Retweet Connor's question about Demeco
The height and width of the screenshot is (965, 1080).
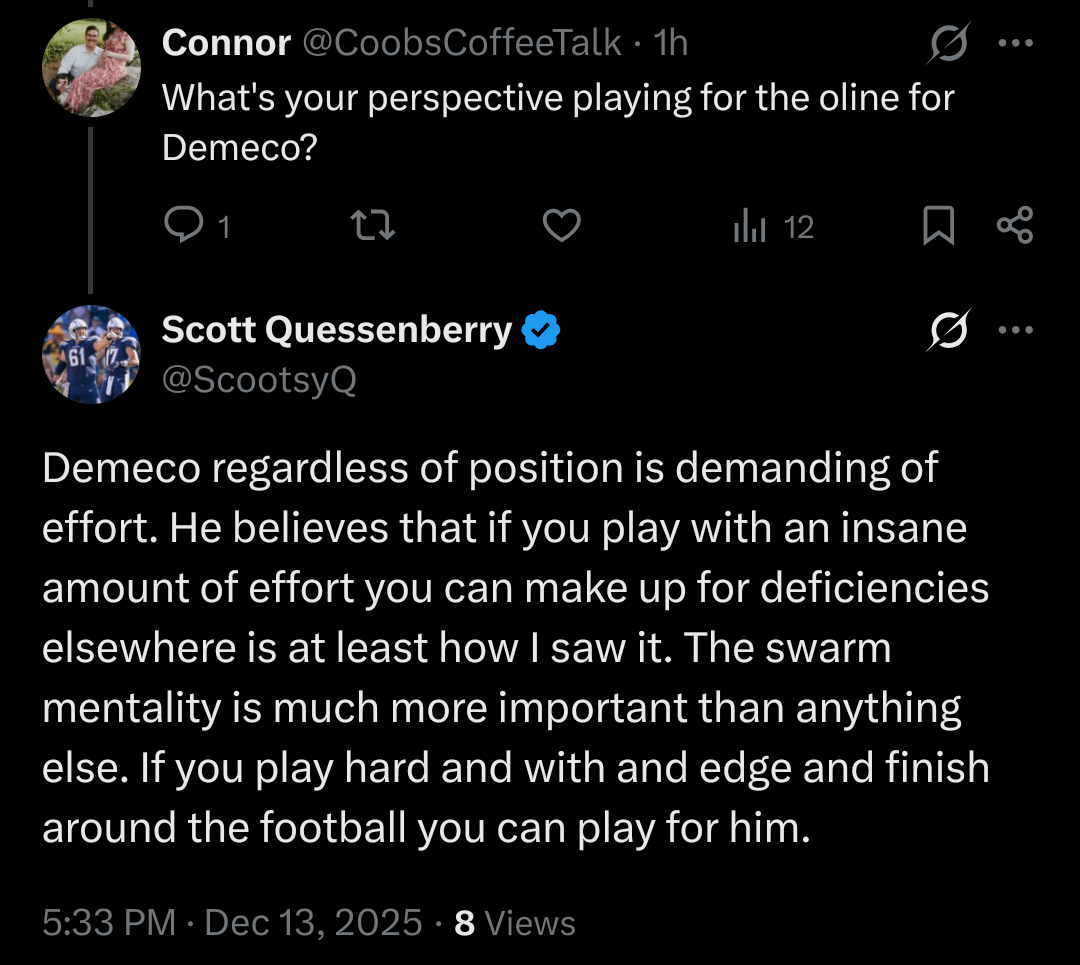[x=371, y=226]
